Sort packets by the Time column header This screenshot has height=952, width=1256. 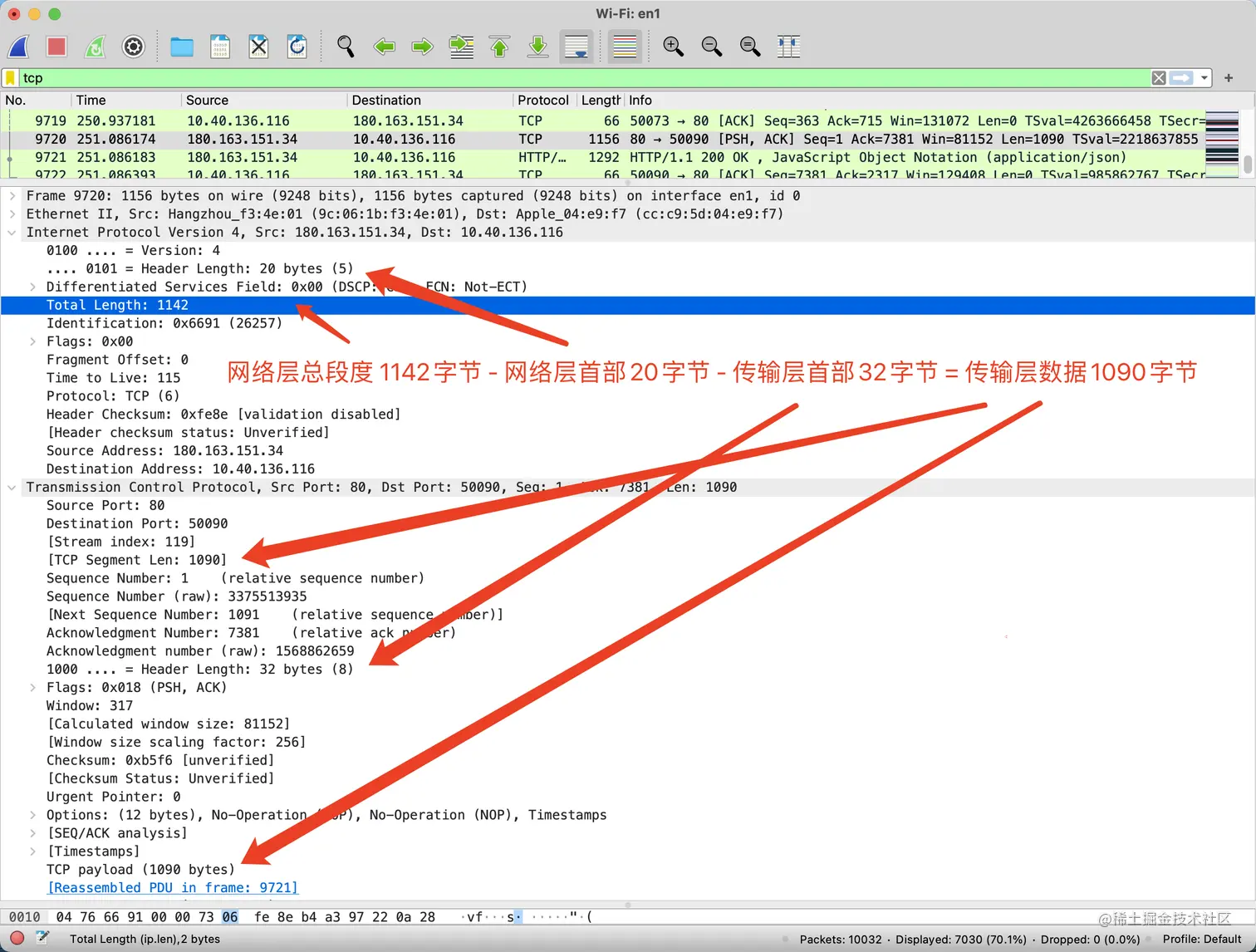pos(125,101)
